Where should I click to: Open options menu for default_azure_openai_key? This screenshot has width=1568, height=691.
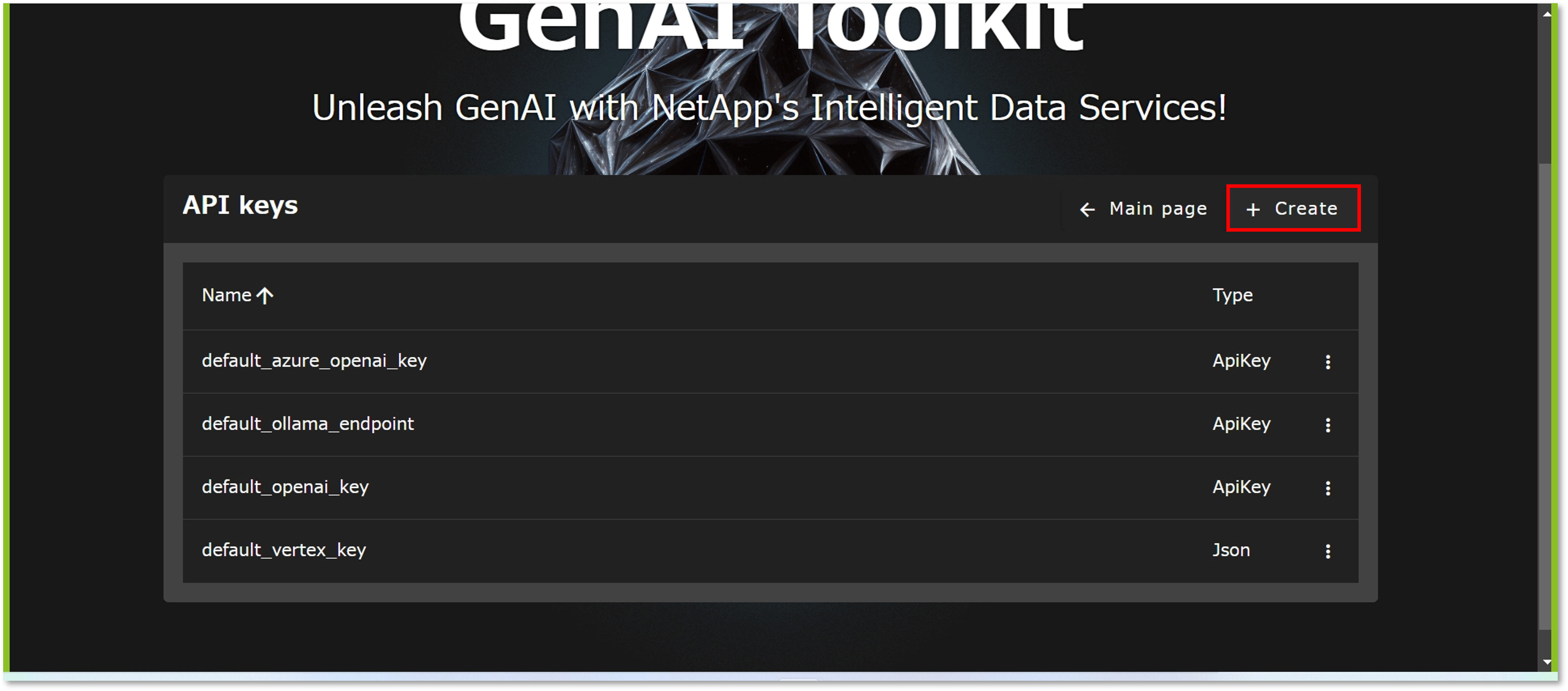[1327, 362]
